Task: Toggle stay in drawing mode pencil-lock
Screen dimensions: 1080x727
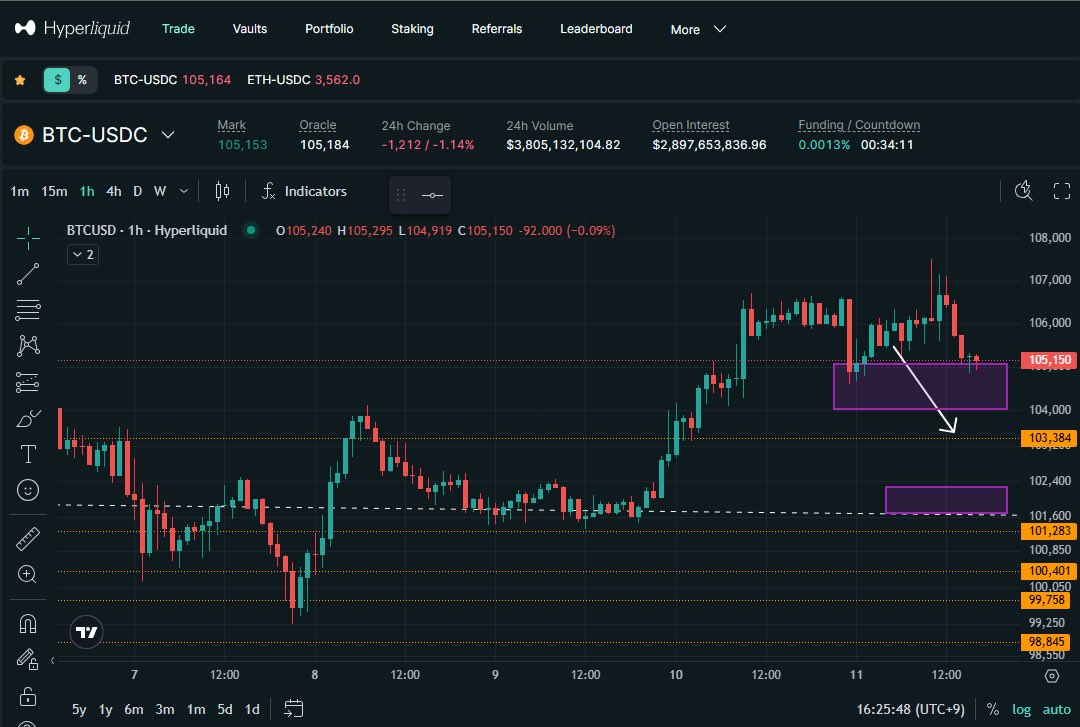Action: tap(28, 659)
